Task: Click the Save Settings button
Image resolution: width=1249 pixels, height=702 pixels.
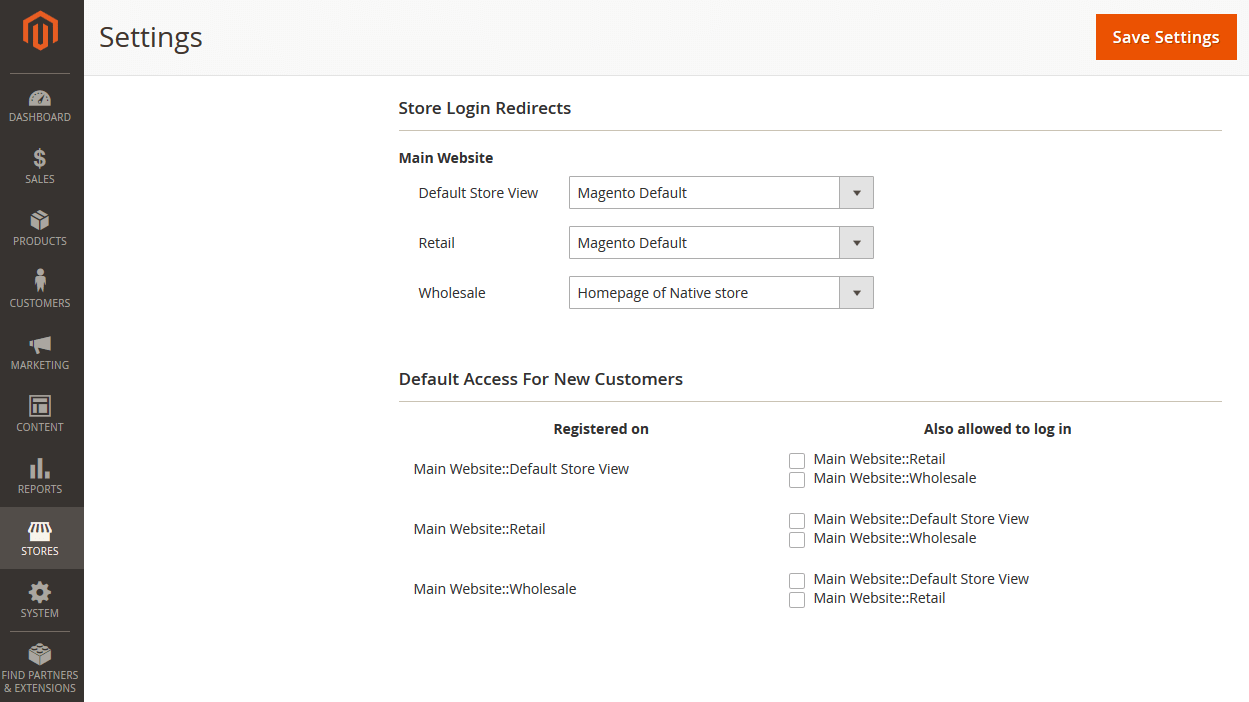Action: point(1165,37)
